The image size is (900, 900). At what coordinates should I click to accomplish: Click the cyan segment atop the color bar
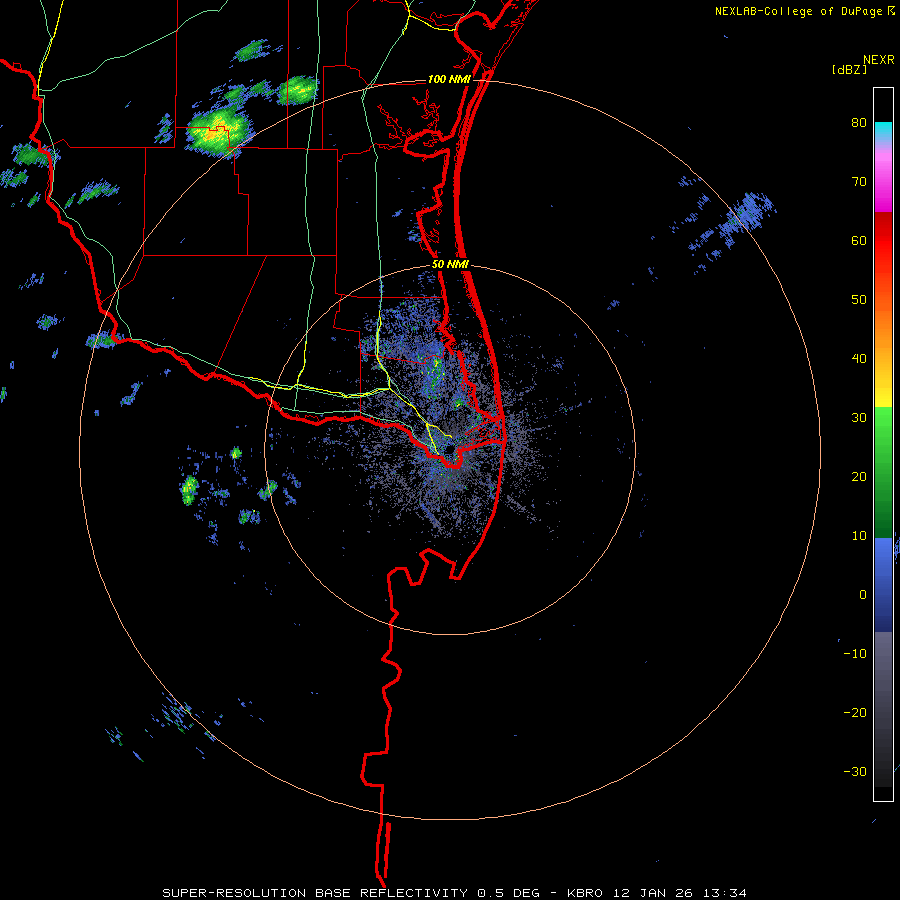[x=883, y=131]
